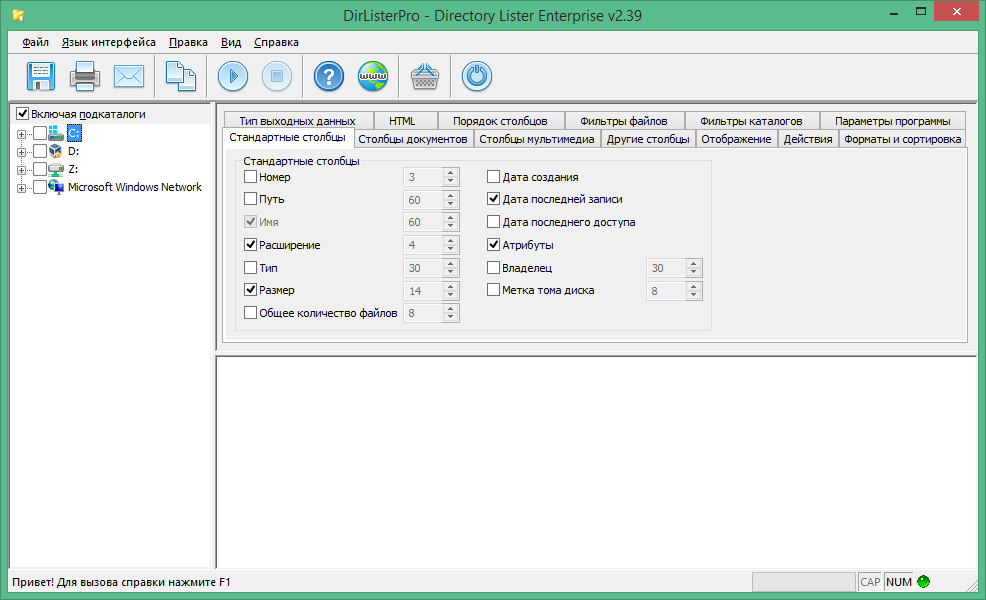Enable the Номер column checkbox
The height and width of the screenshot is (600, 986).
(250, 177)
